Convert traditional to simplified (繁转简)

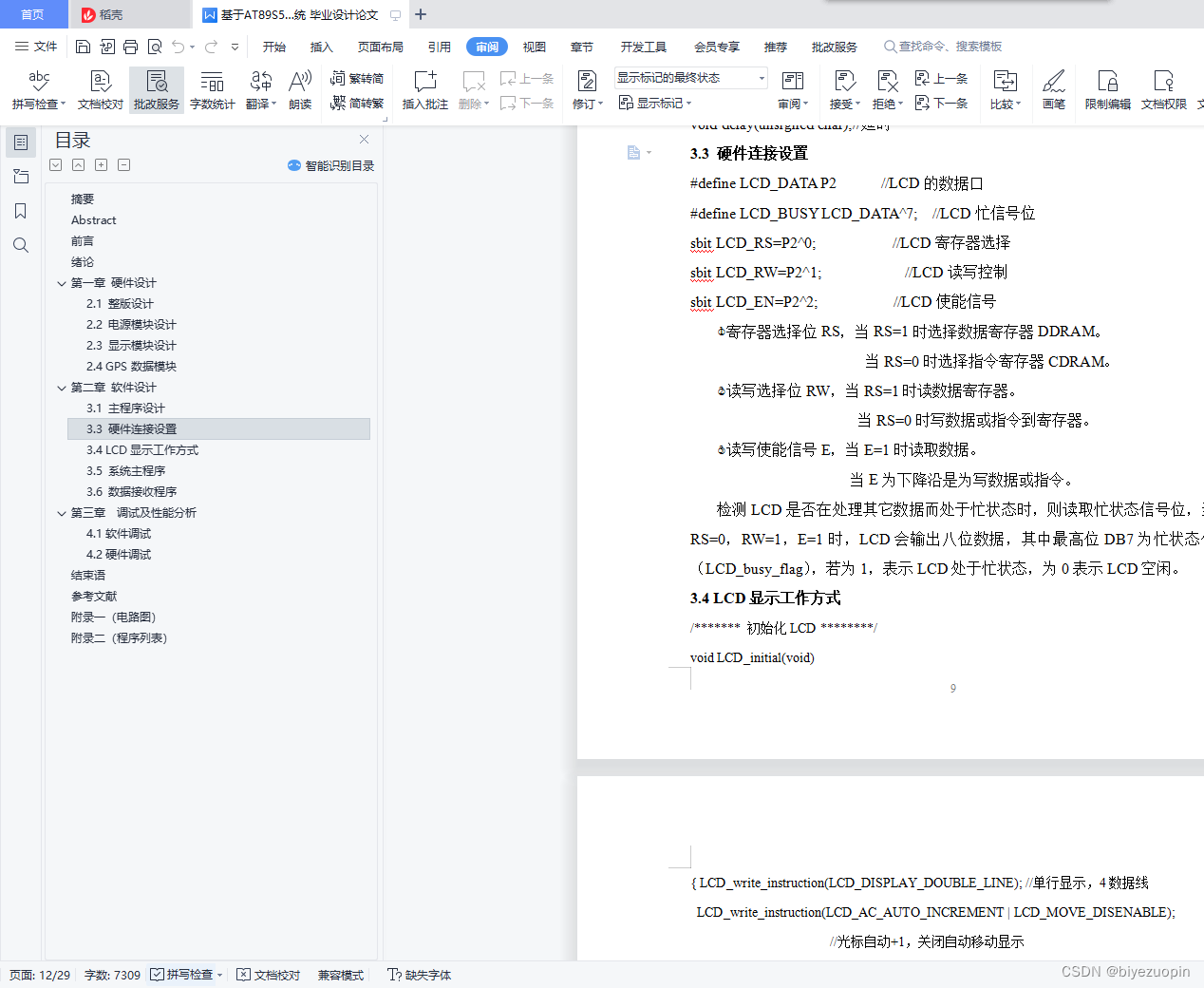(x=357, y=79)
